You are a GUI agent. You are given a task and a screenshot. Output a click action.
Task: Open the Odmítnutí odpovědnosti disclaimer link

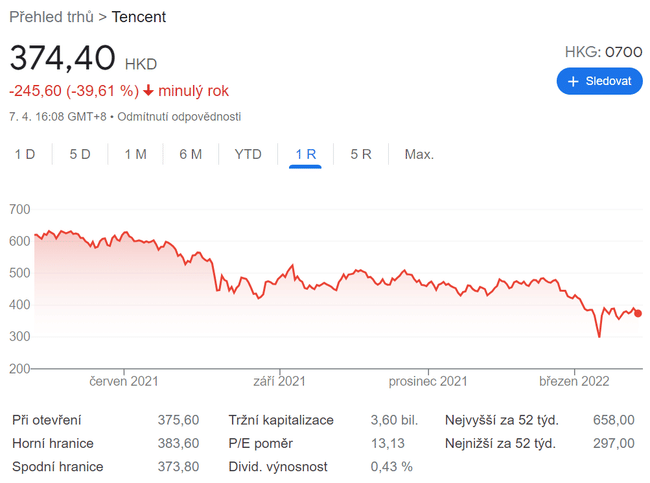[x=179, y=116]
